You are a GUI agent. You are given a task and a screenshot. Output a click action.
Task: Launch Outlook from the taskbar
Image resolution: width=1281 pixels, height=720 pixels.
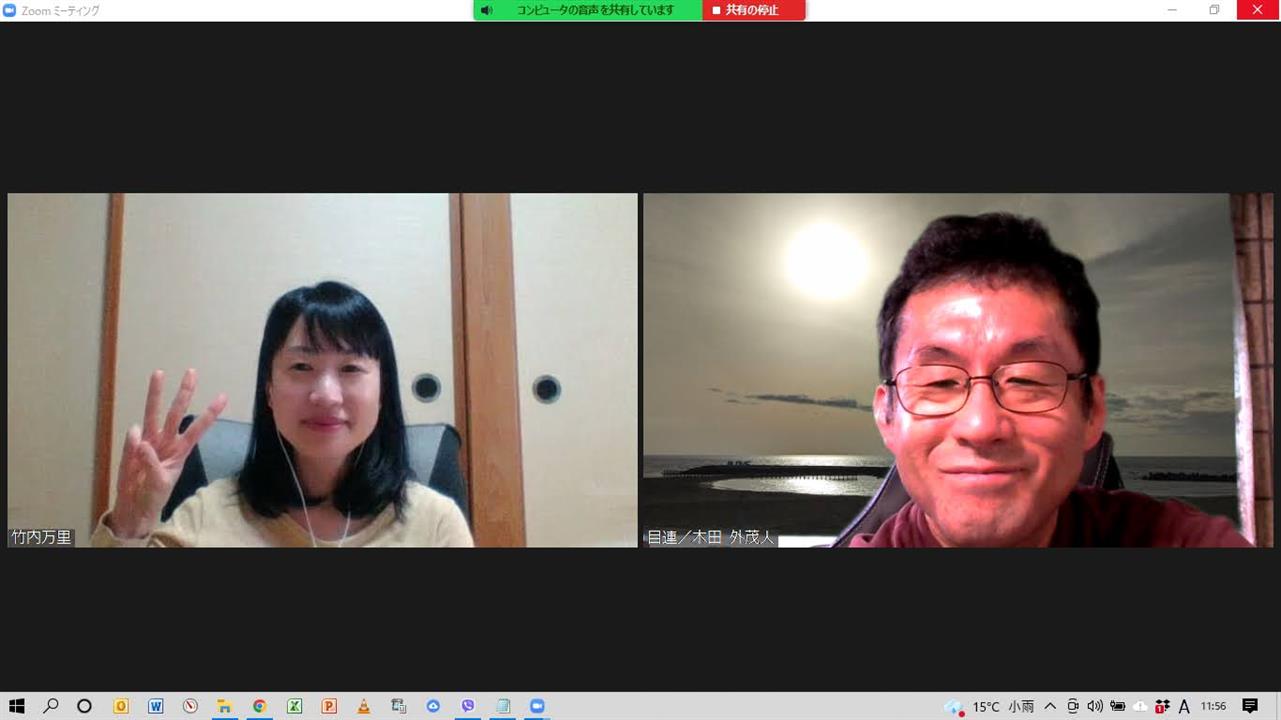(121, 706)
